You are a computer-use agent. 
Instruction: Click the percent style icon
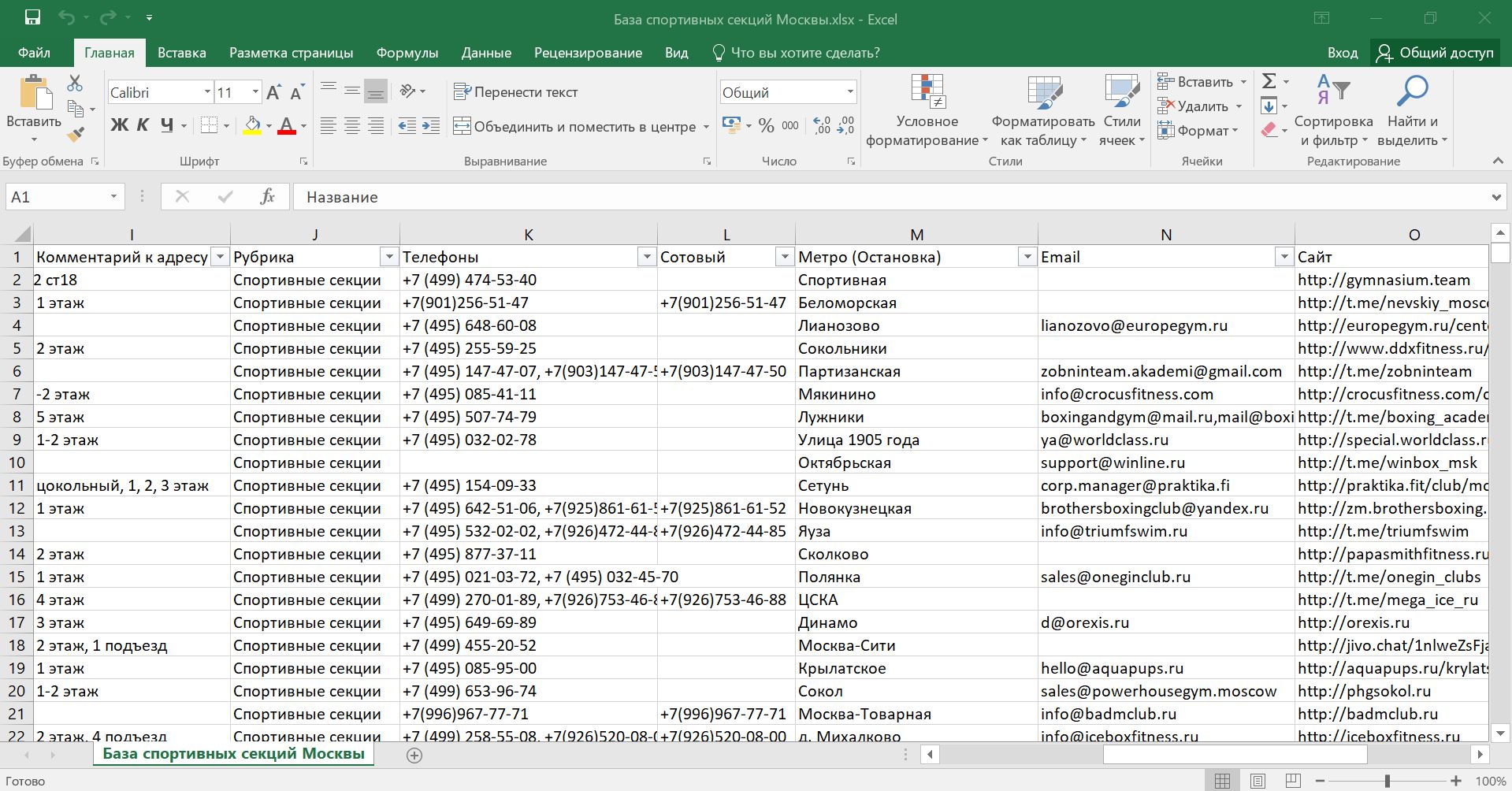(766, 126)
